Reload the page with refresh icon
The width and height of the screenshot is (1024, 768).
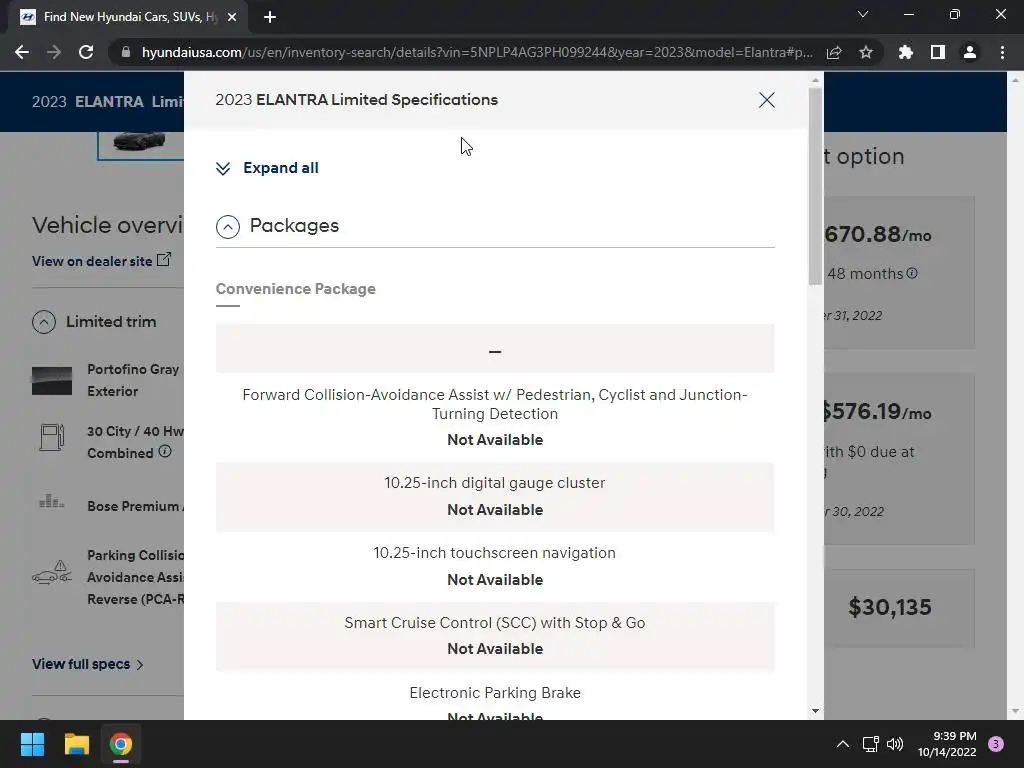[86, 52]
